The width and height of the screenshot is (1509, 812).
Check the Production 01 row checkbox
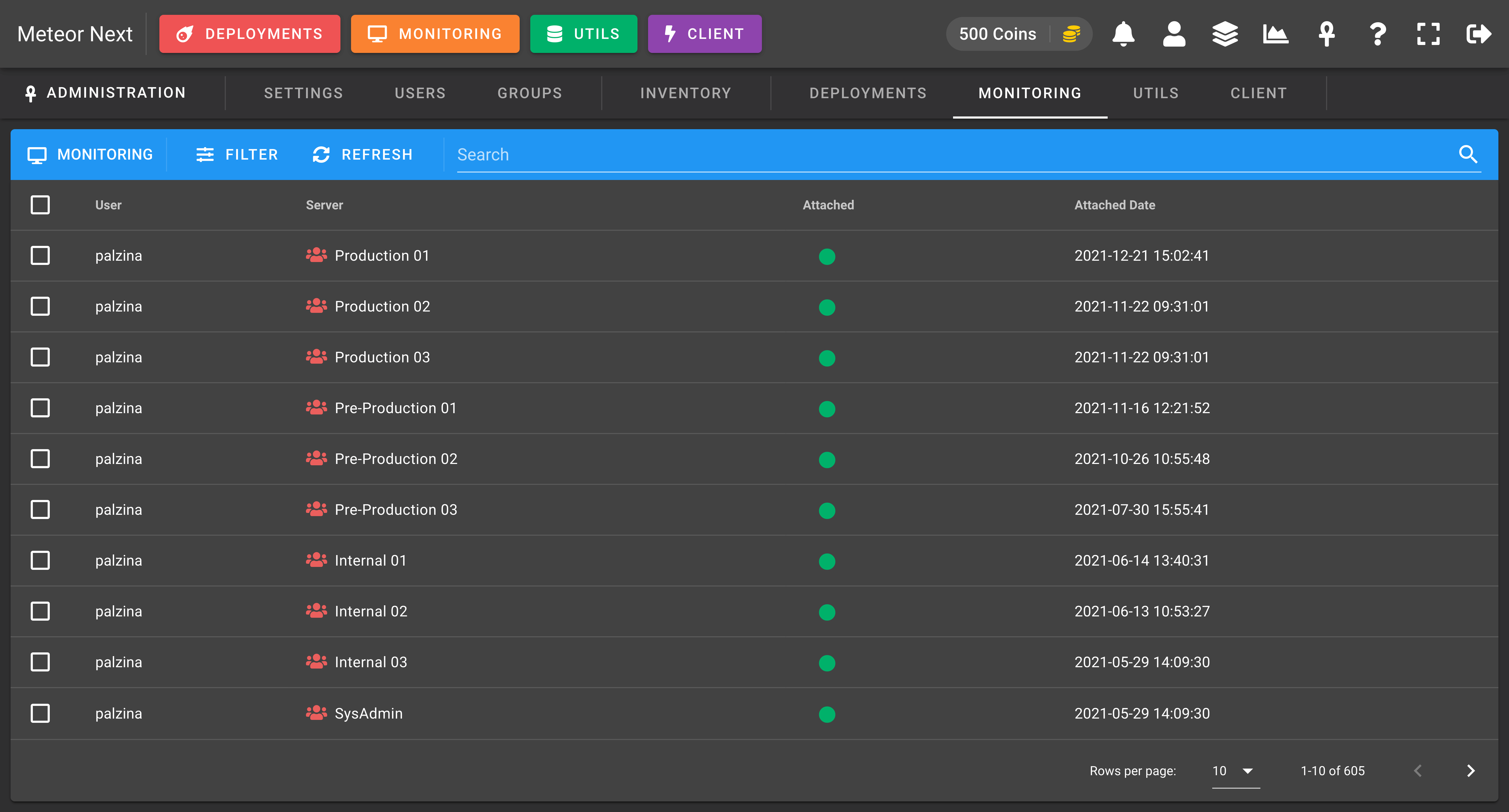[40, 255]
